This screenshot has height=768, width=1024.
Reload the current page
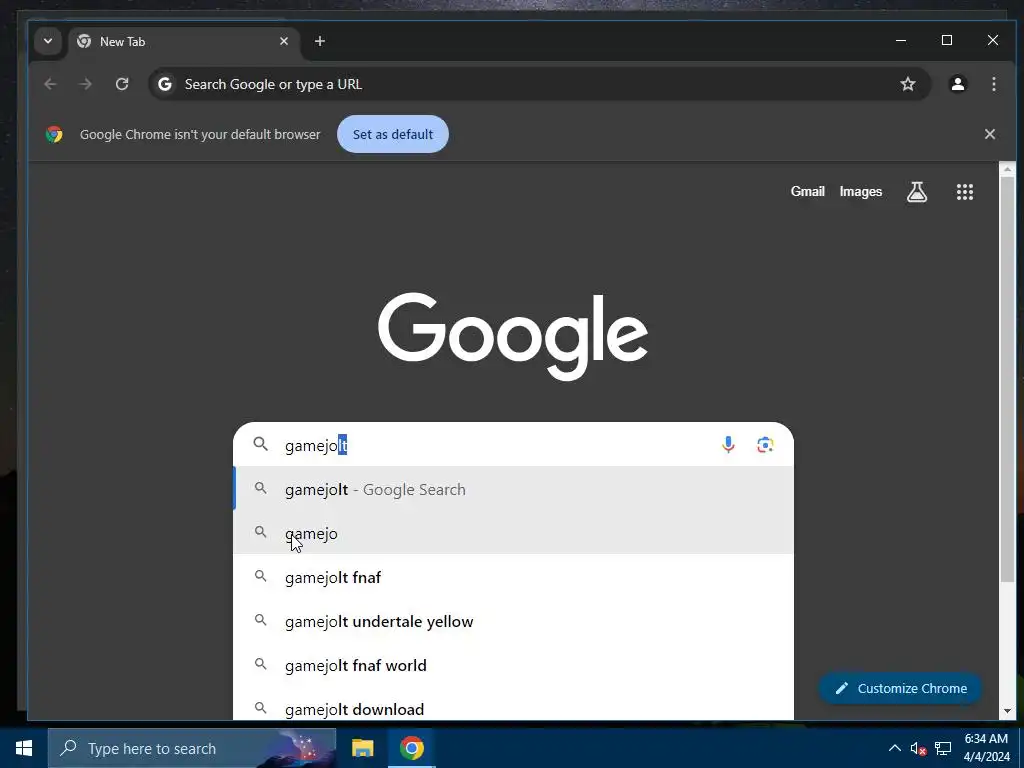click(122, 84)
